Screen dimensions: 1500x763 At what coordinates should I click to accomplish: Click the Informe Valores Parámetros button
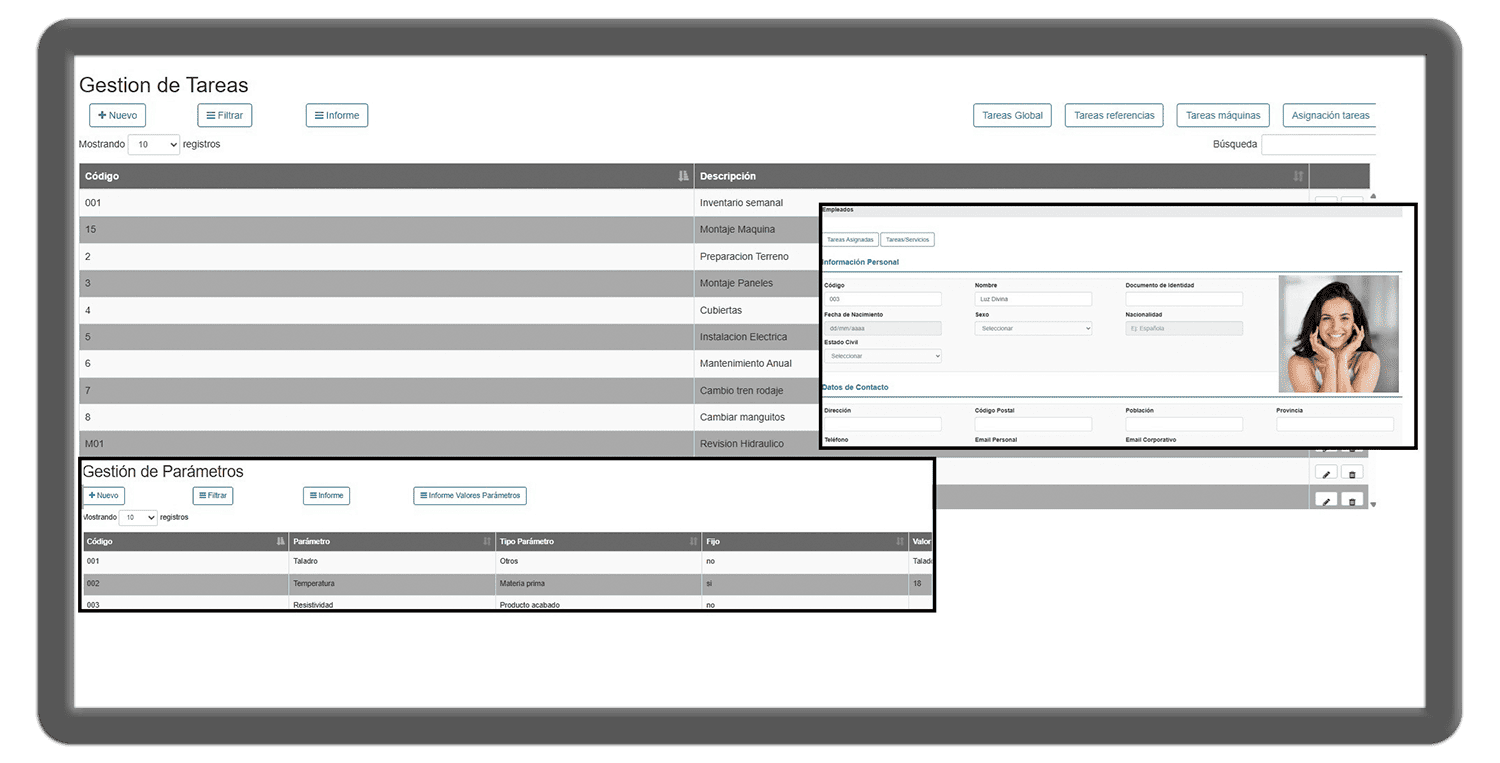[x=470, y=496]
